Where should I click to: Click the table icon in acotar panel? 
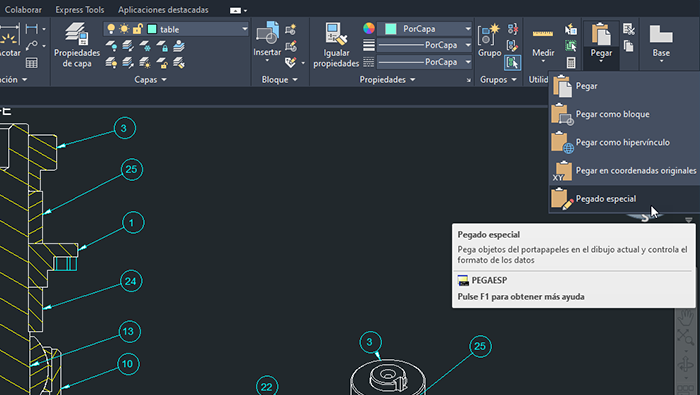coord(32,62)
